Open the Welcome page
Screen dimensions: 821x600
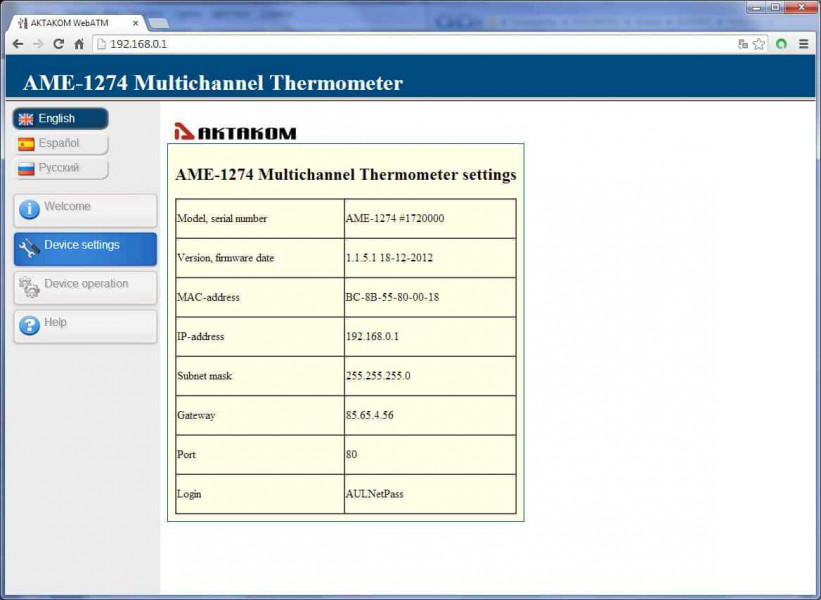tap(85, 210)
